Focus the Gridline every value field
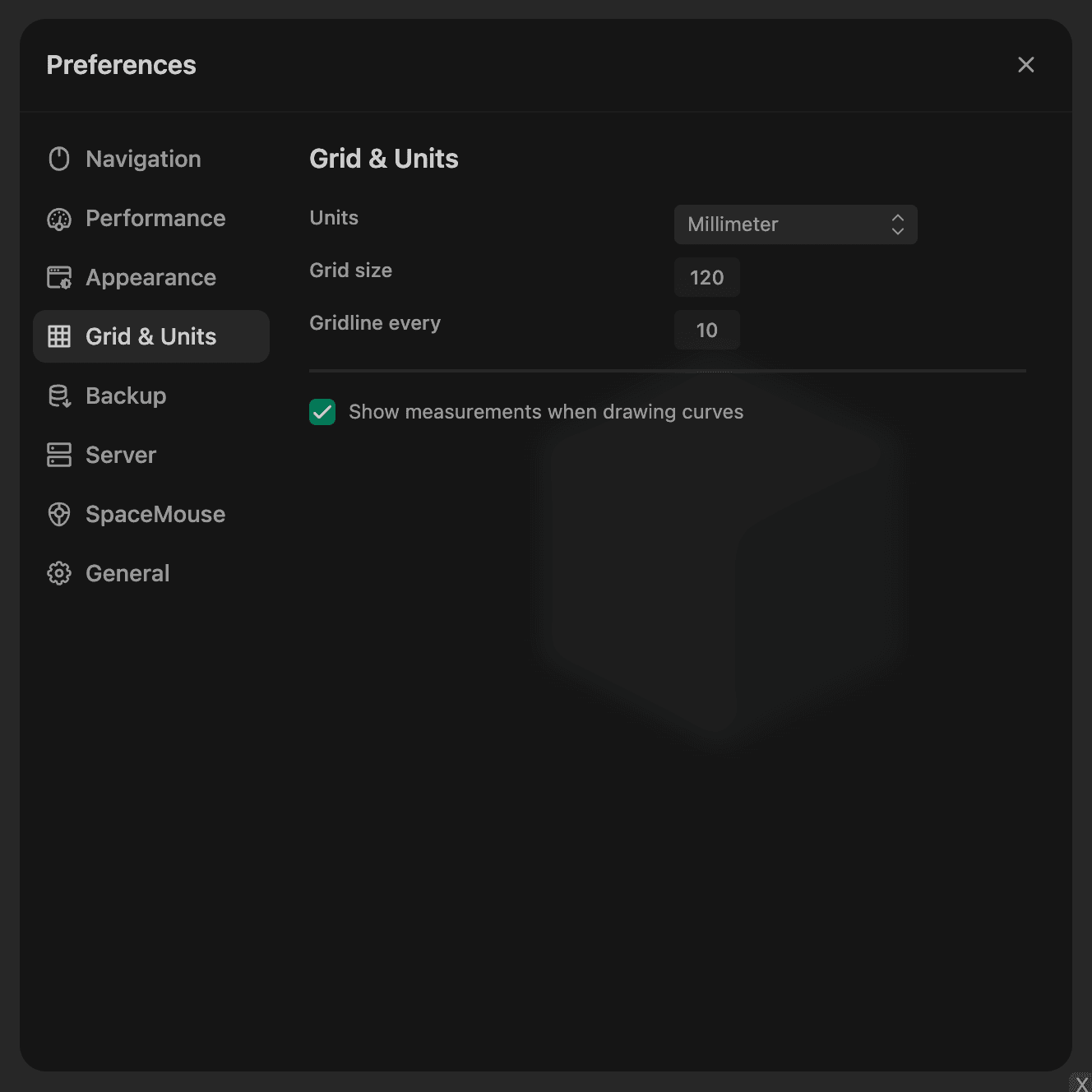1092x1092 pixels. (x=706, y=330)
